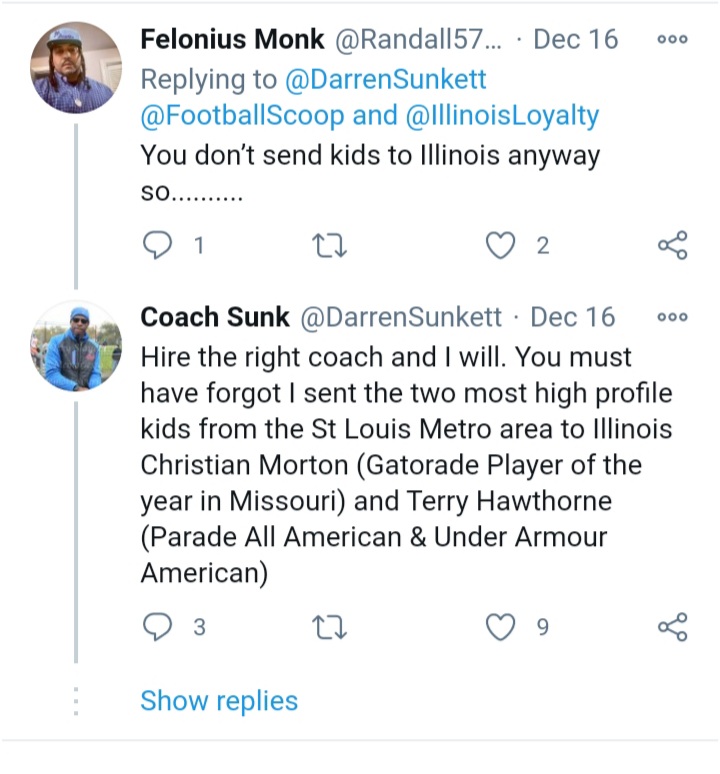Open @FootballScoop mention link

click(242, 116)
